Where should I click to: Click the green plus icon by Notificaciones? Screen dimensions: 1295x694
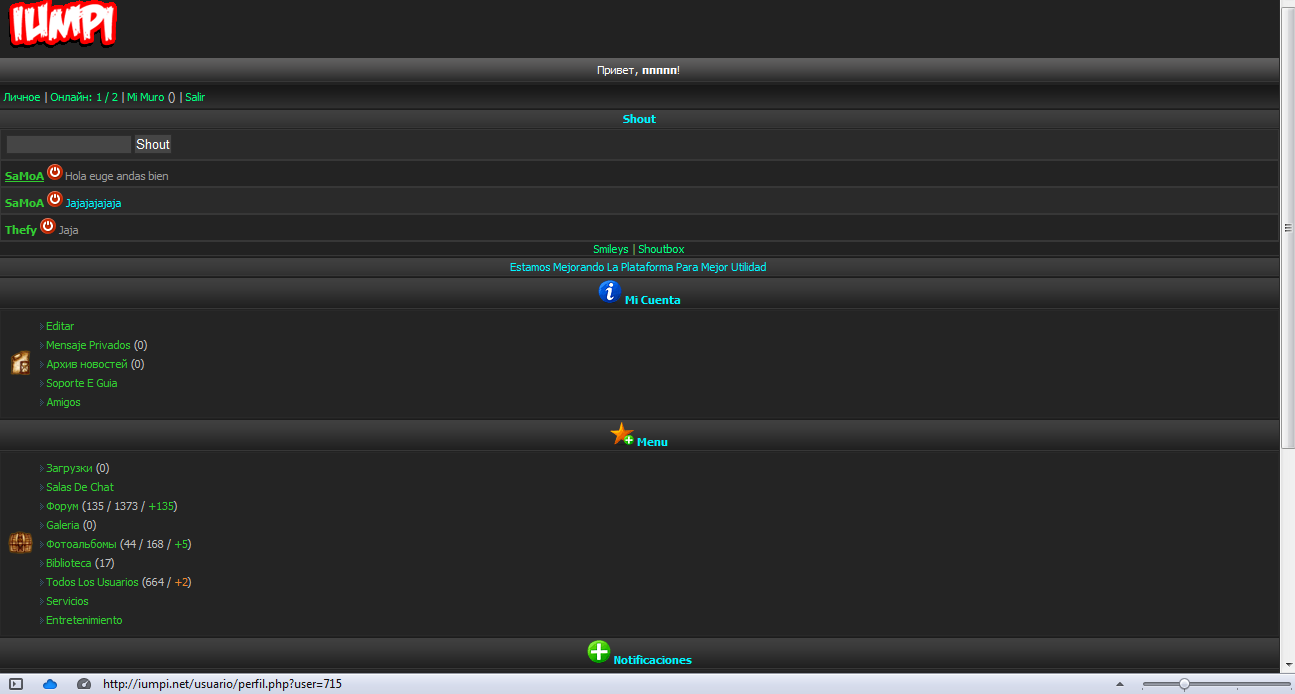(x=598, y=652)
